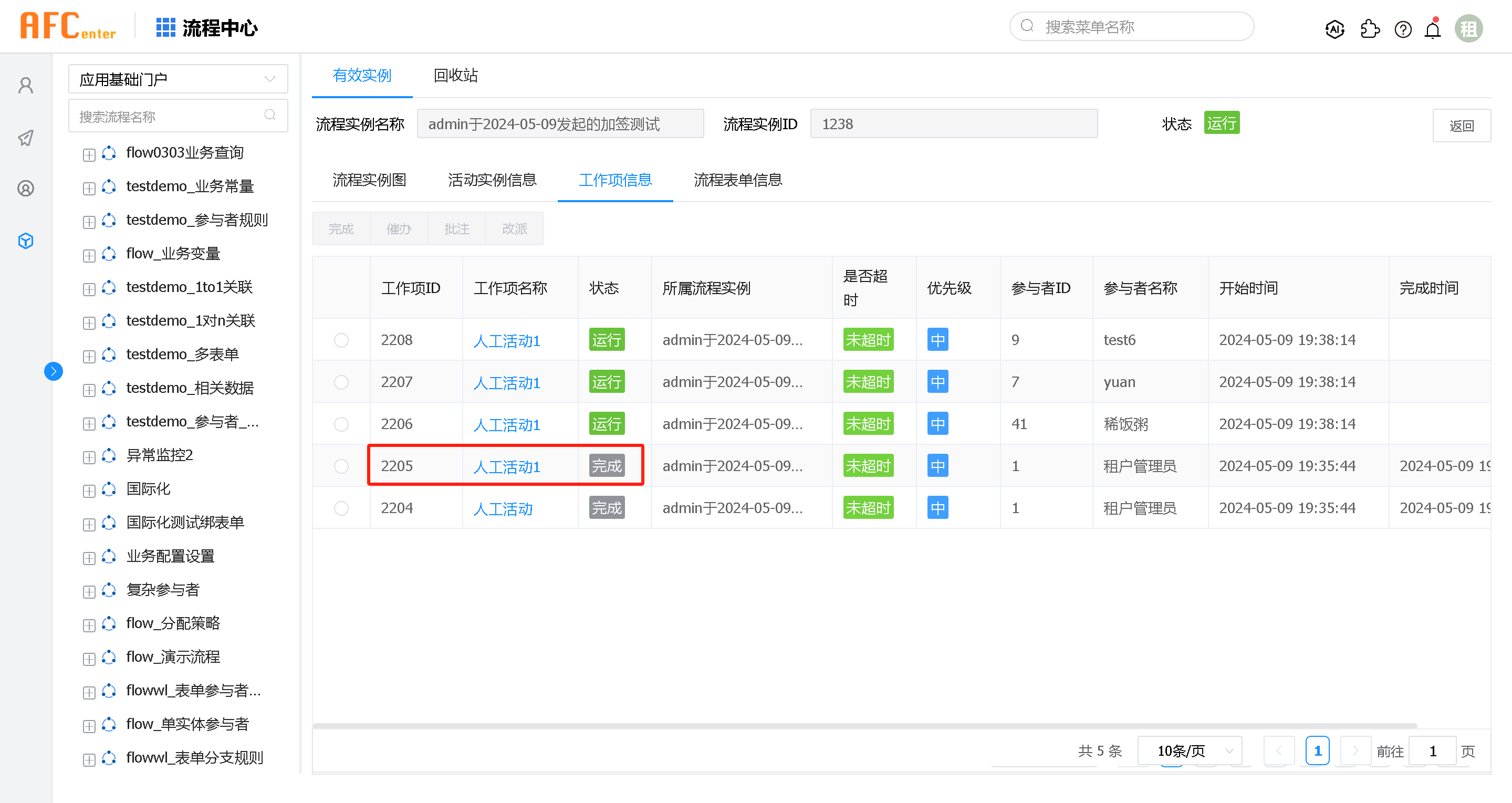This screenshot has height=803, width=1512.
Task: Open the plugin puzzle-piece icon
Action: (x=1369, y=29)
